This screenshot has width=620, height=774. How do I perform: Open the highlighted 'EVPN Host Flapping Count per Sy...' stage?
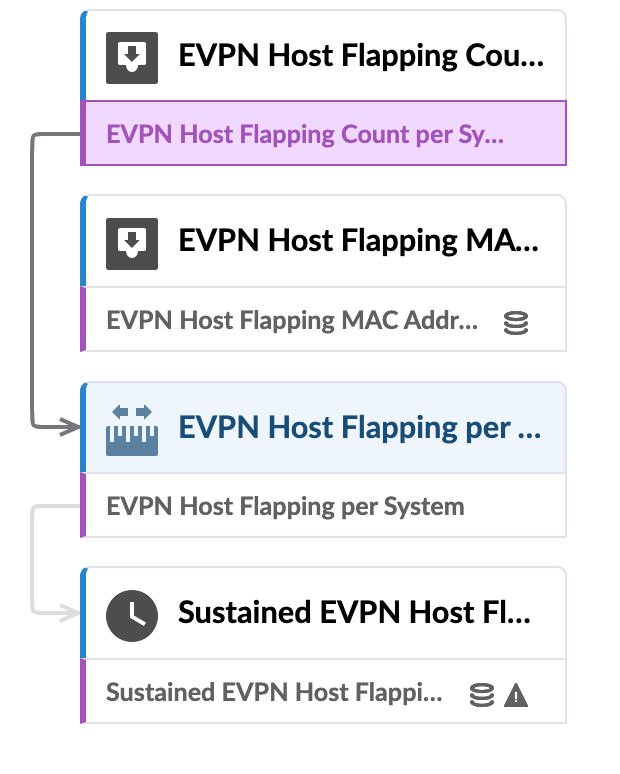click(305, 135)
